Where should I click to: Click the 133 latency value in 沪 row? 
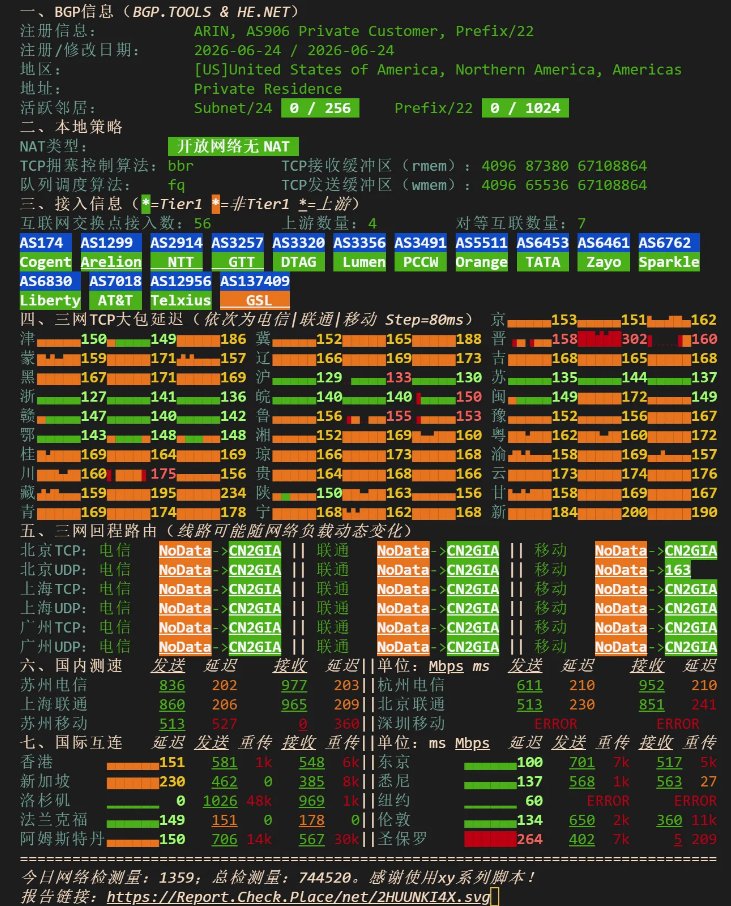[399, 377]
